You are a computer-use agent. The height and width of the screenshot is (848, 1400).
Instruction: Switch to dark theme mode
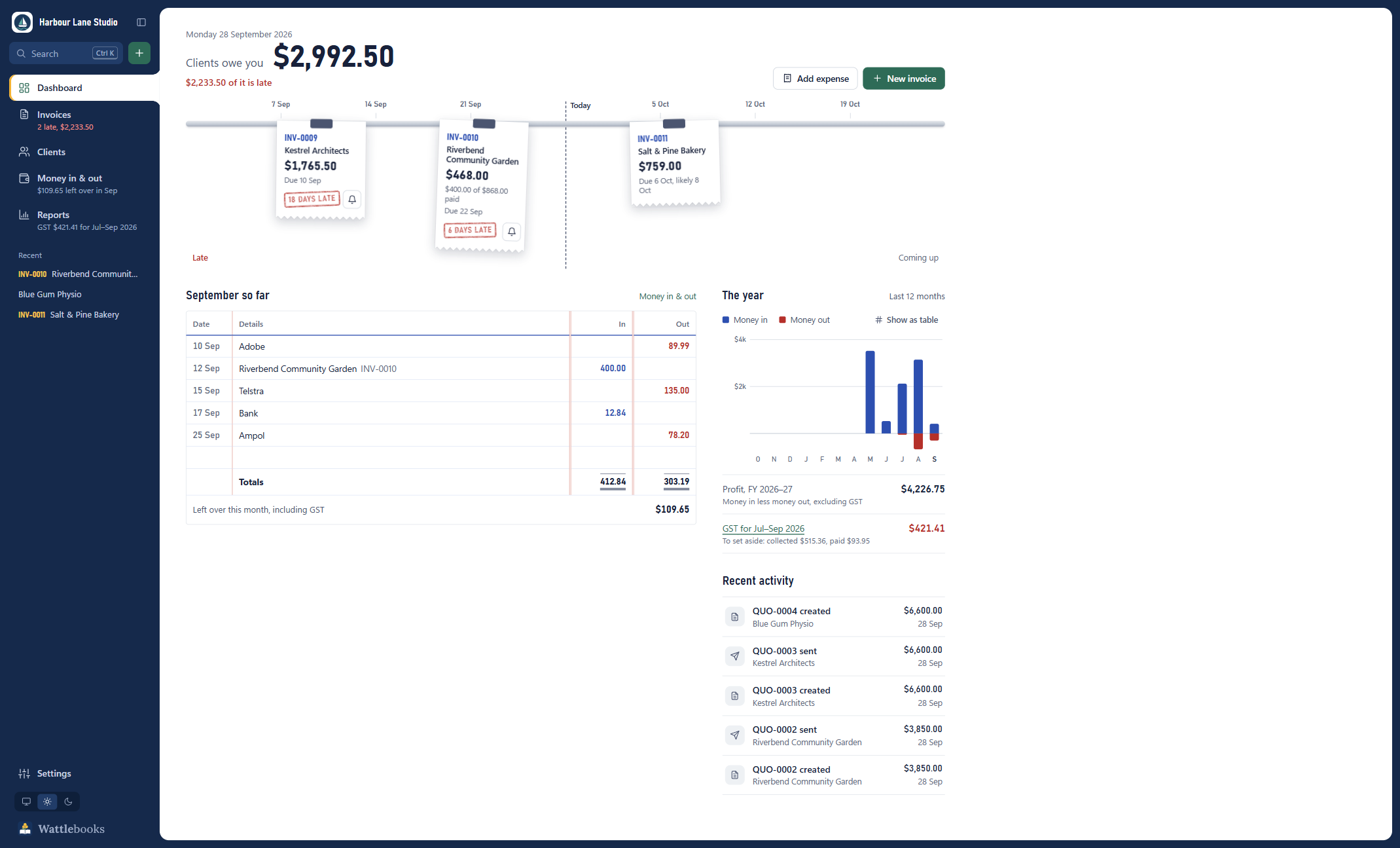68,802
